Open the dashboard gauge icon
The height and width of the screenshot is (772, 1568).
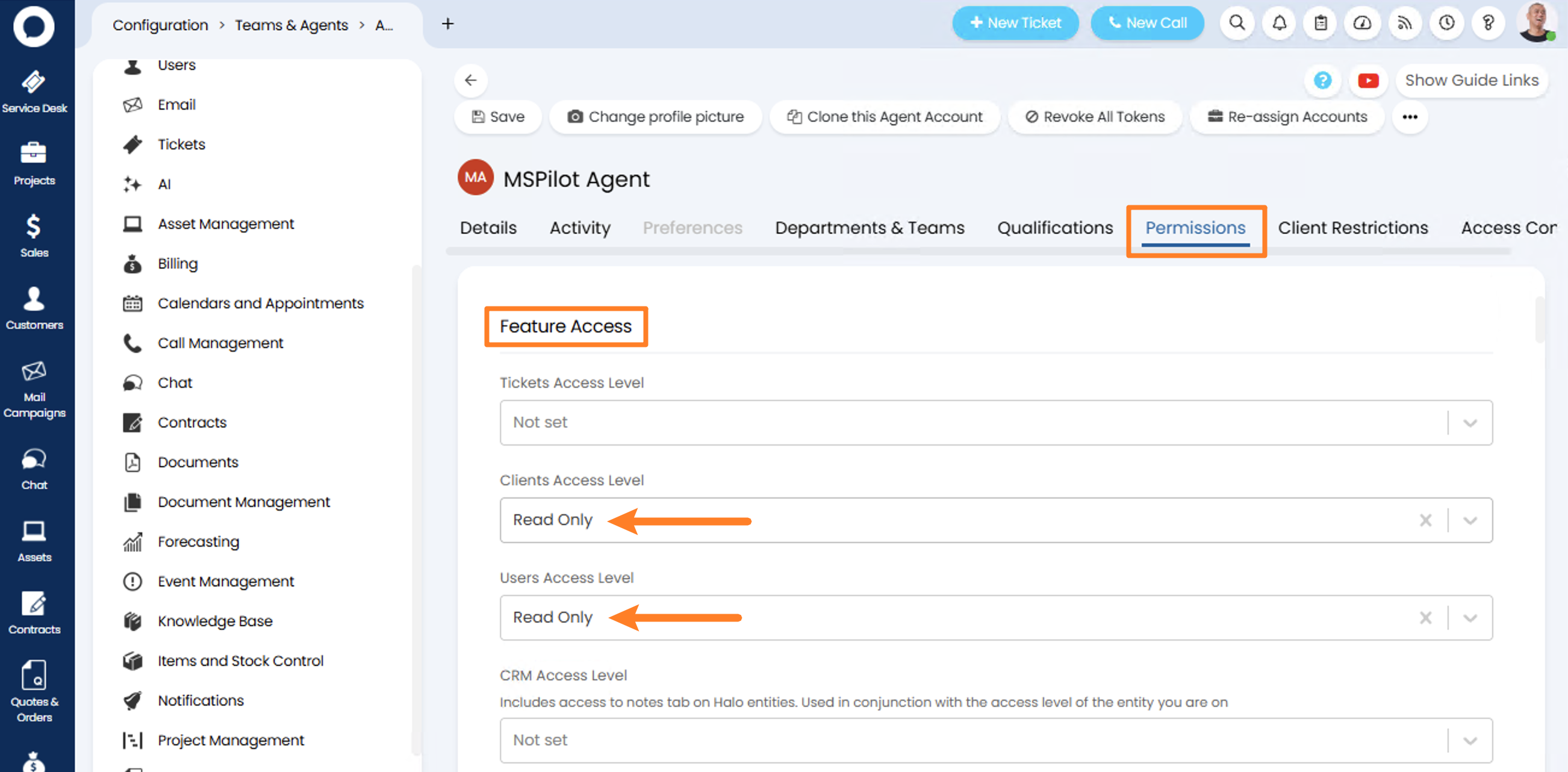click(x=1362, y=23)
